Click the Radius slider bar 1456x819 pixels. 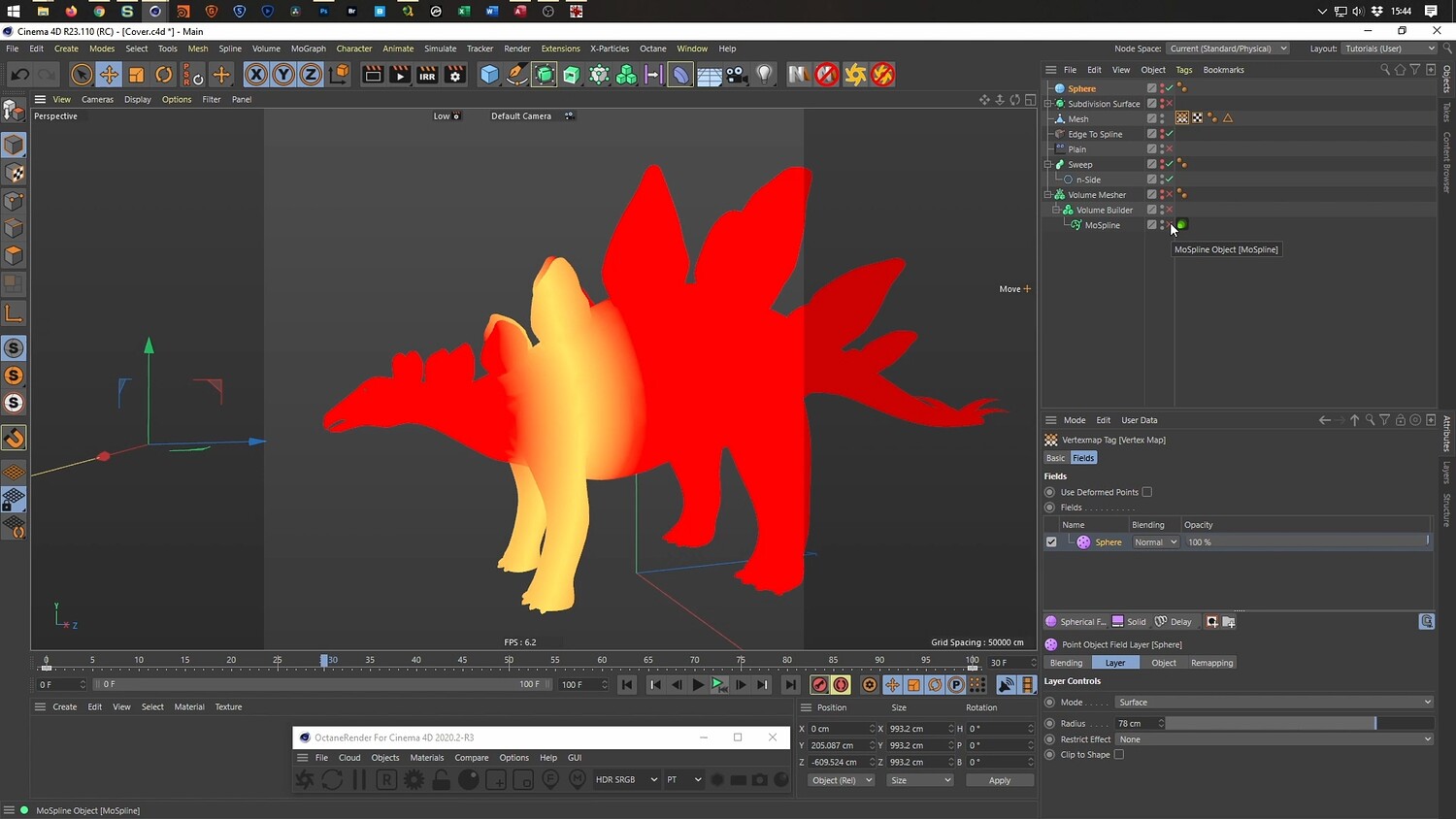1300,724
